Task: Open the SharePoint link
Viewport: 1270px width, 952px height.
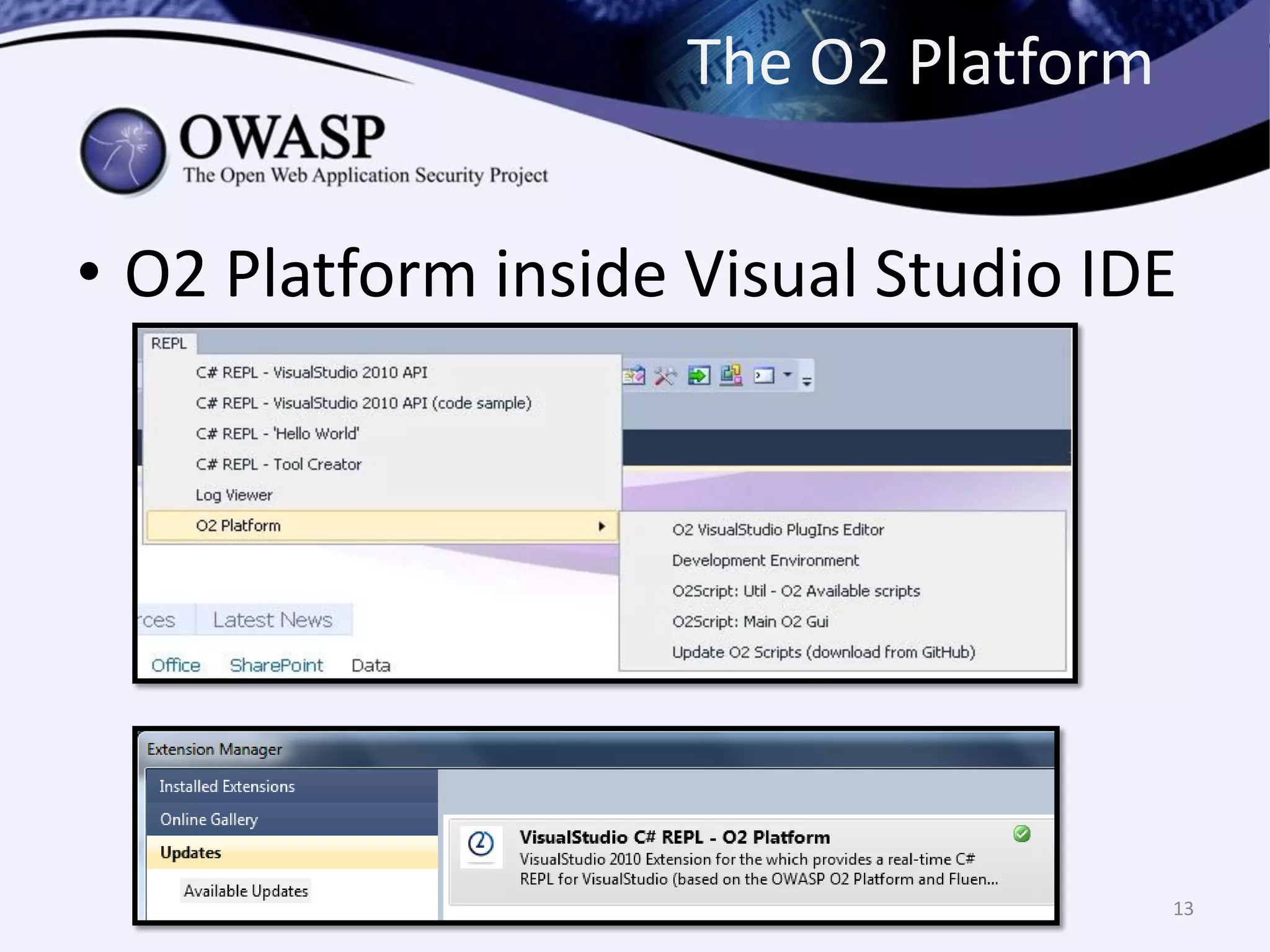Action: [x=276, y=666]
